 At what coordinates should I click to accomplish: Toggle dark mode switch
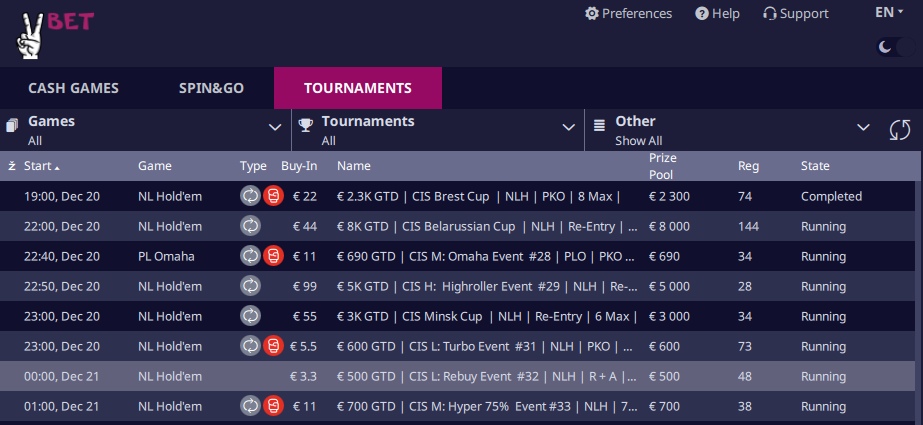click(x=895, y=47)
